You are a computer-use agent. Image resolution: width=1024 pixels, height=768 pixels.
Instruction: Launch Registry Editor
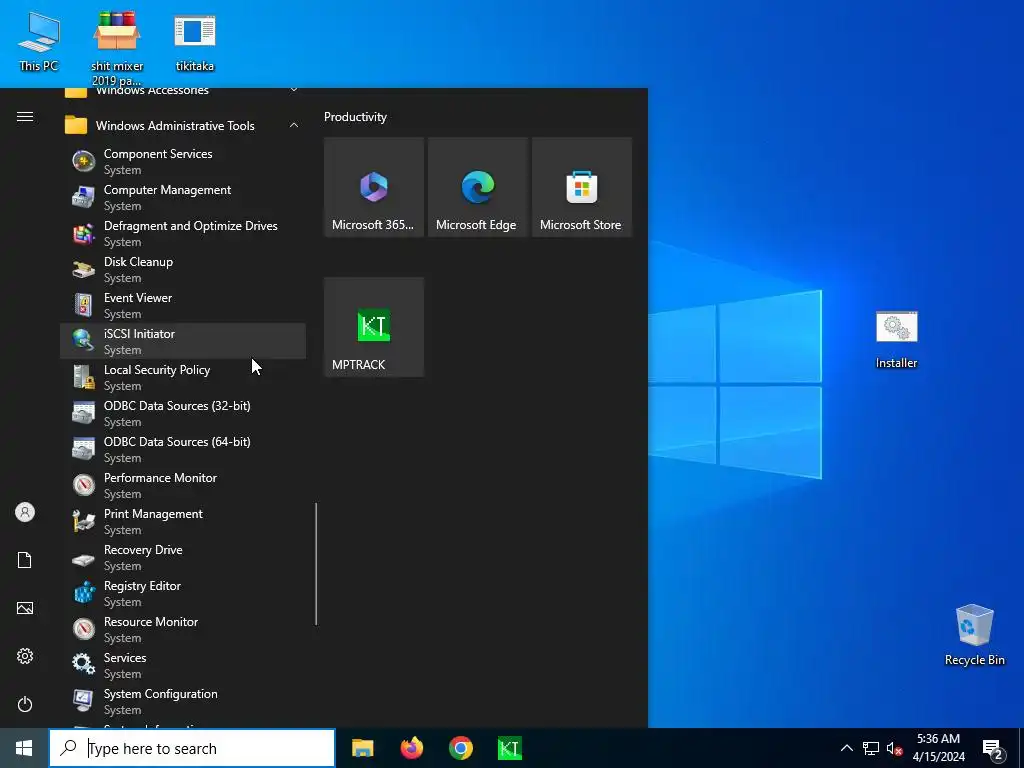[183, 593]
